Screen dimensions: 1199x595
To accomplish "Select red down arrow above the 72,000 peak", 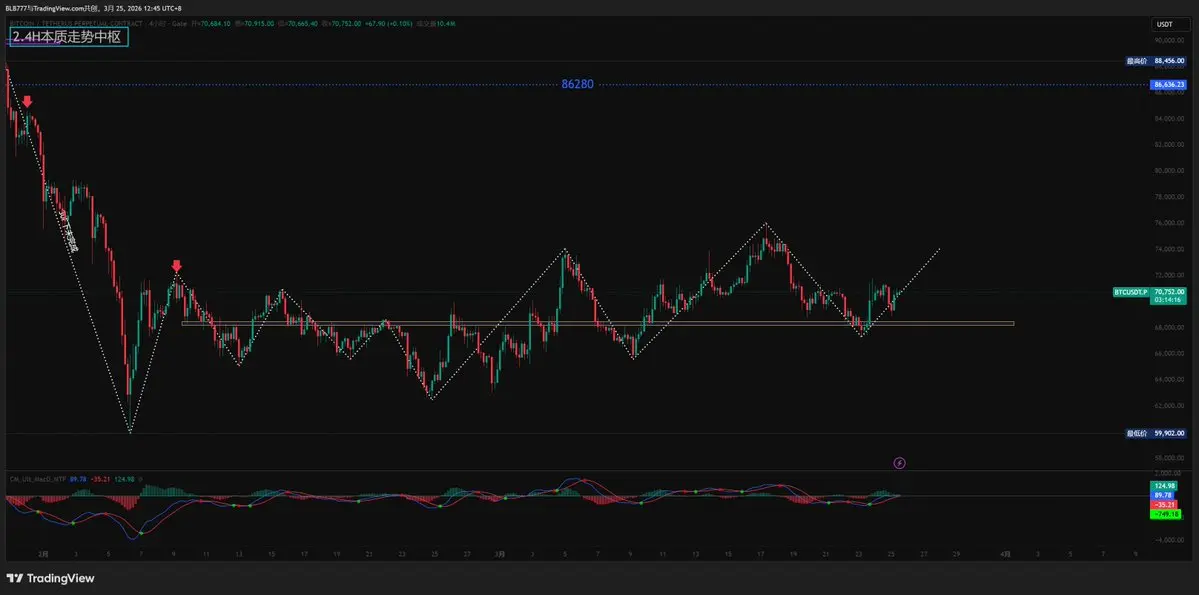I will (x=177, y=265).
